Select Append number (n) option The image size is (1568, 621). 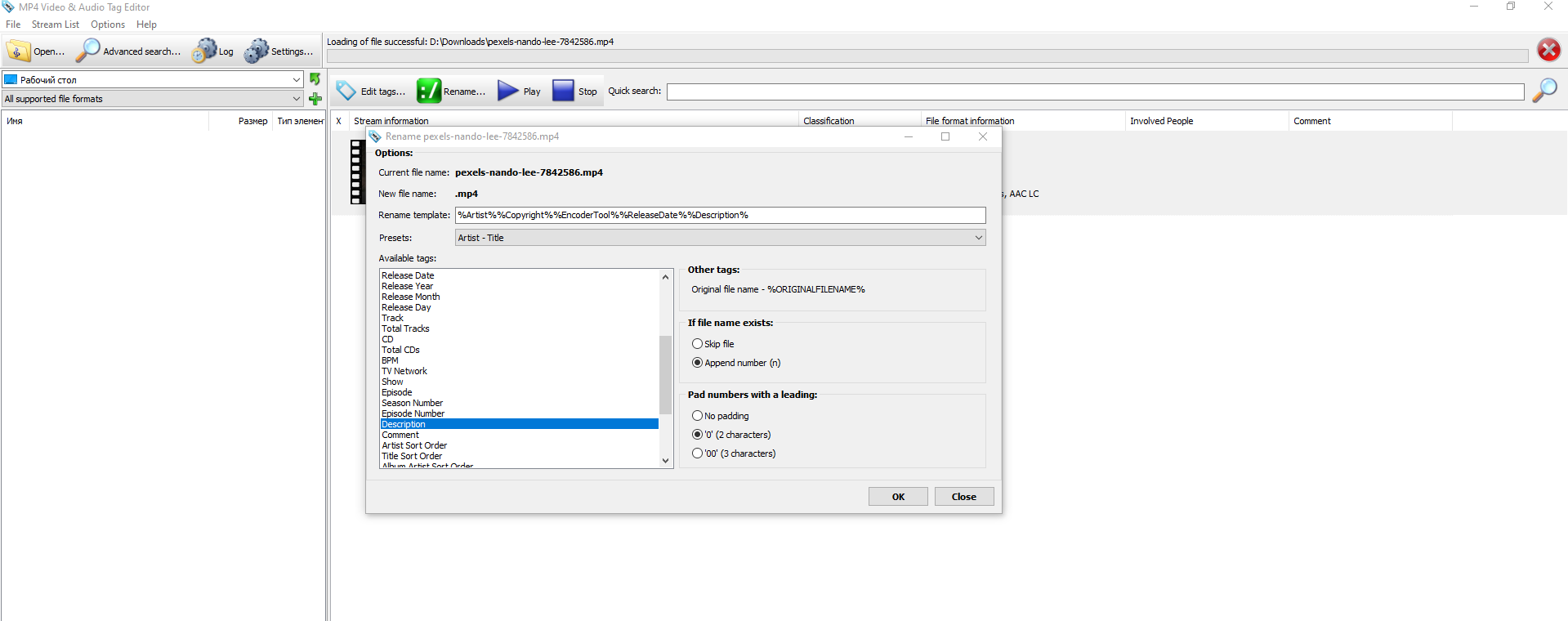click(697, 363)
